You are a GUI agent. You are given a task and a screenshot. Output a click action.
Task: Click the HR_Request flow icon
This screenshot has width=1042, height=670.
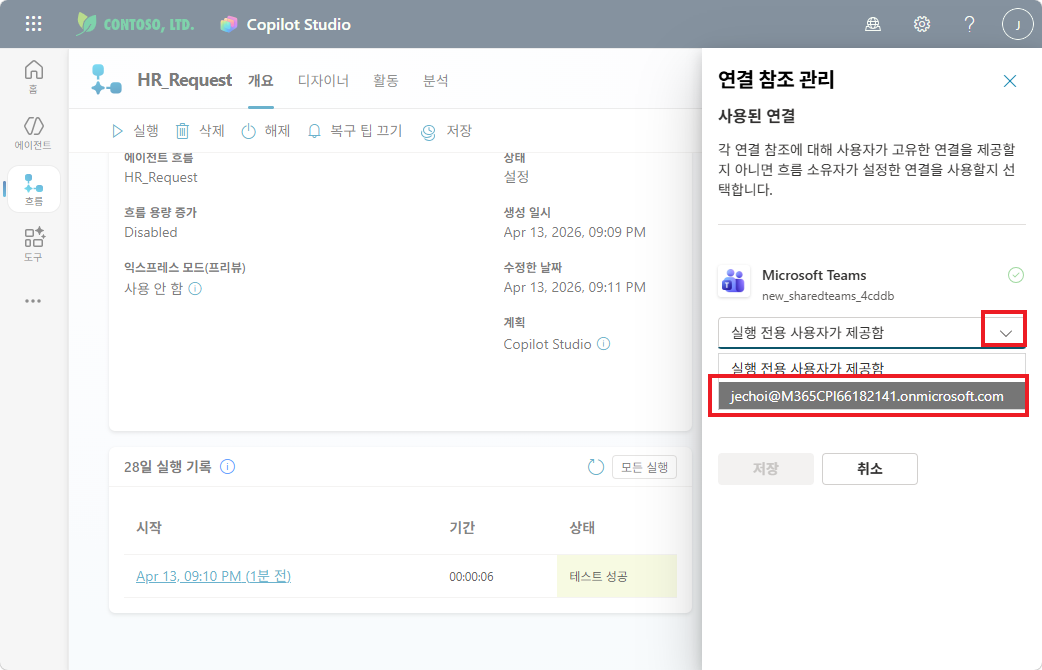pyautogui.click(x=106, y=80)
